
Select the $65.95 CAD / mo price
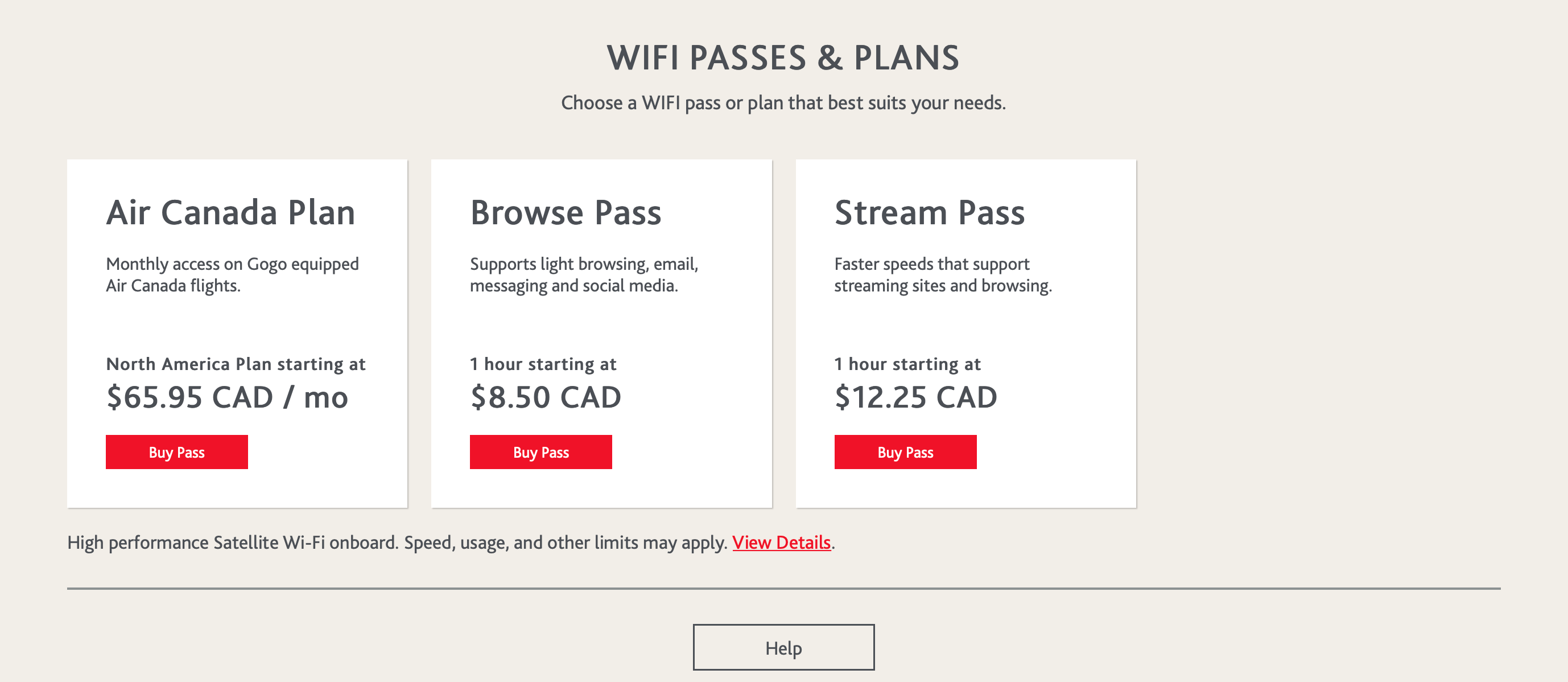click(226, 397)
